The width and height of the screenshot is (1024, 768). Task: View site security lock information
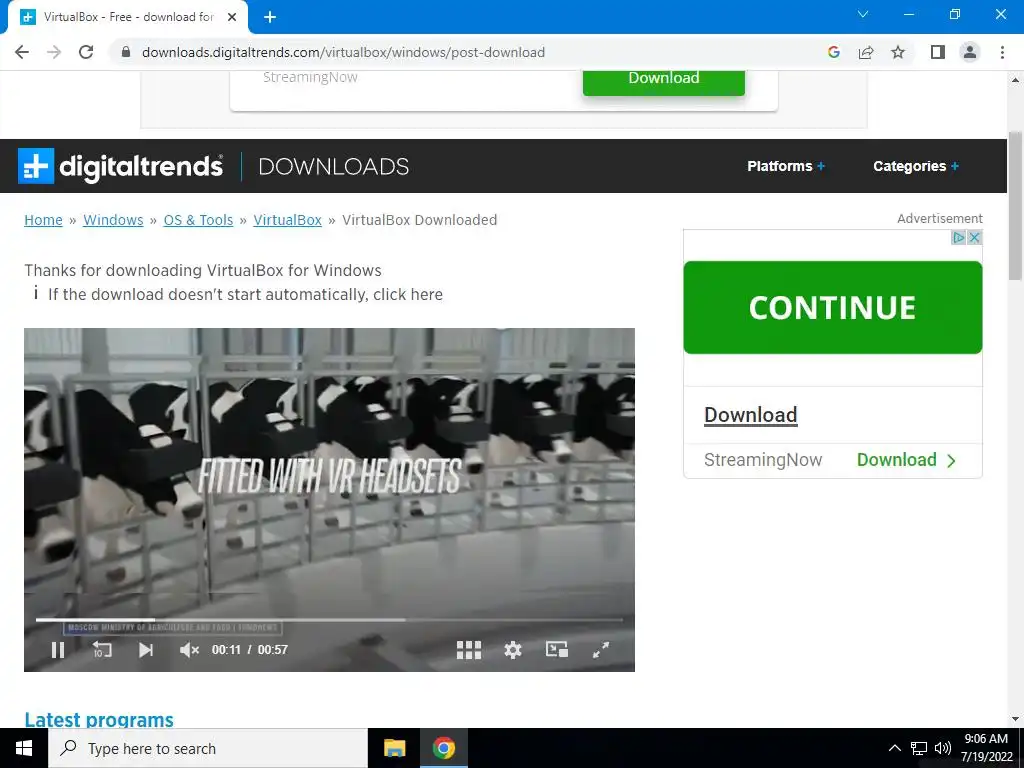point(126,52)
